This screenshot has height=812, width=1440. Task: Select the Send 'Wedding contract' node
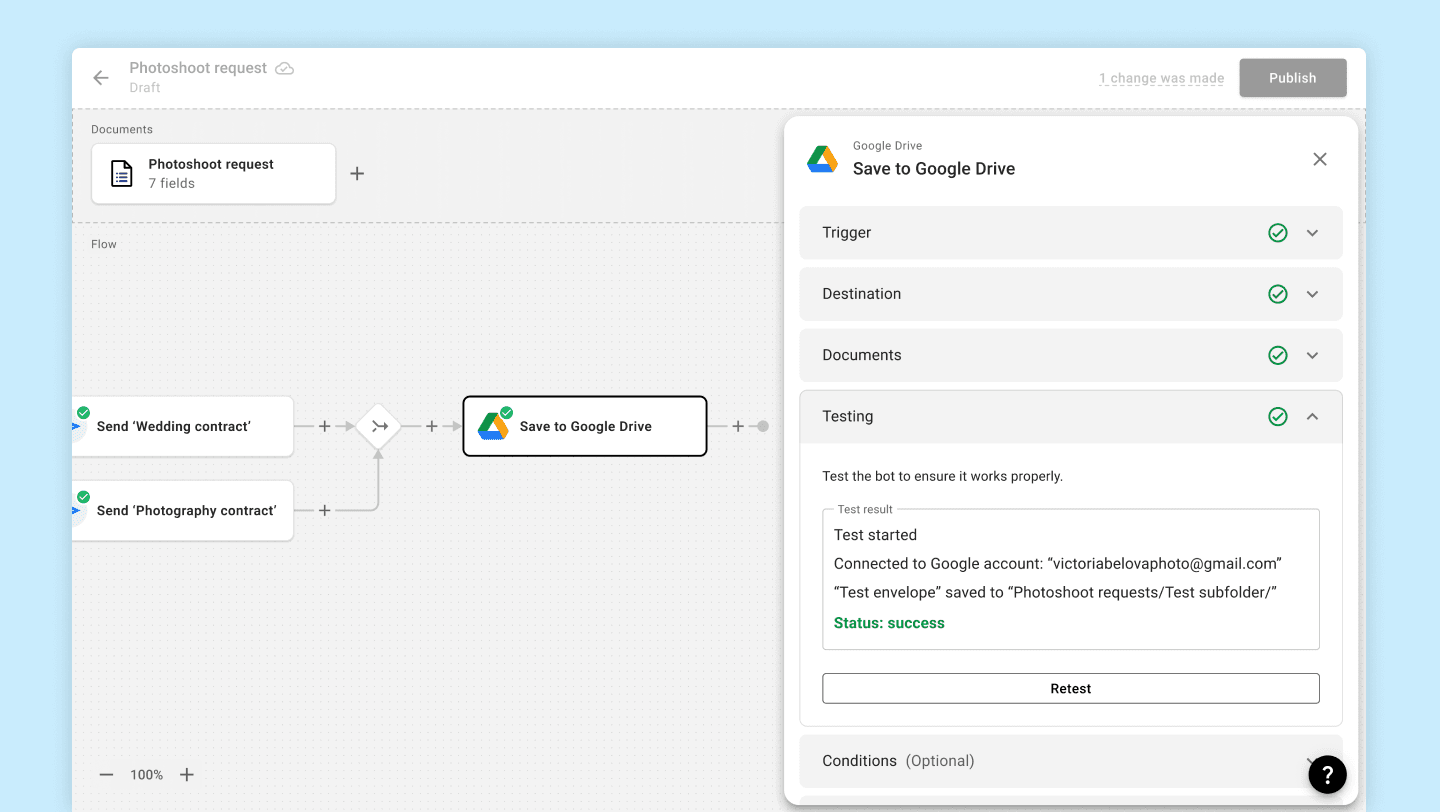[183, 426]
